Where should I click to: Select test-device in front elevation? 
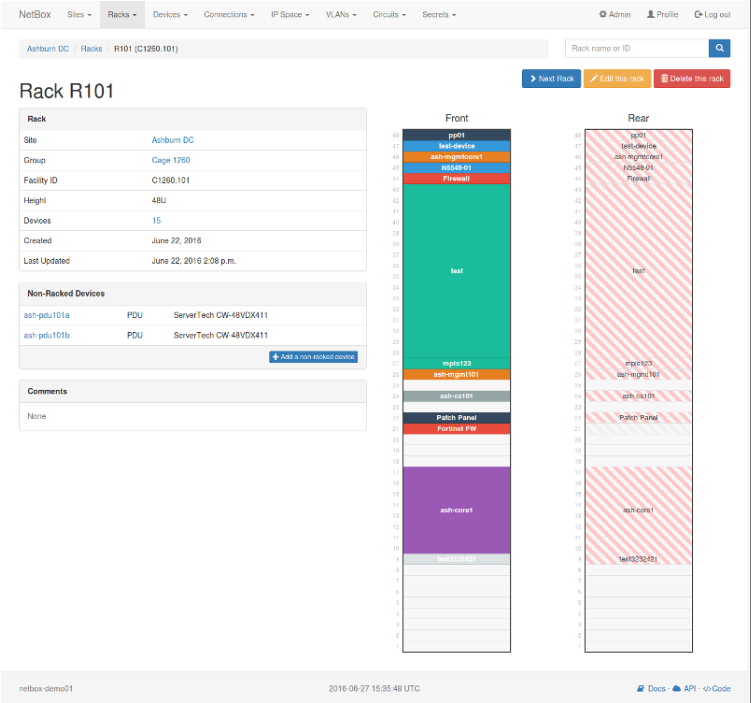coord(456,146)
